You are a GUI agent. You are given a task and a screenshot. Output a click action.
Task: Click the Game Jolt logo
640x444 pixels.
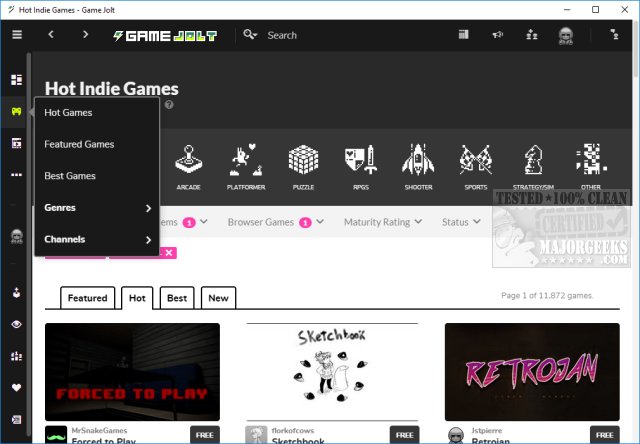[165, 36]
